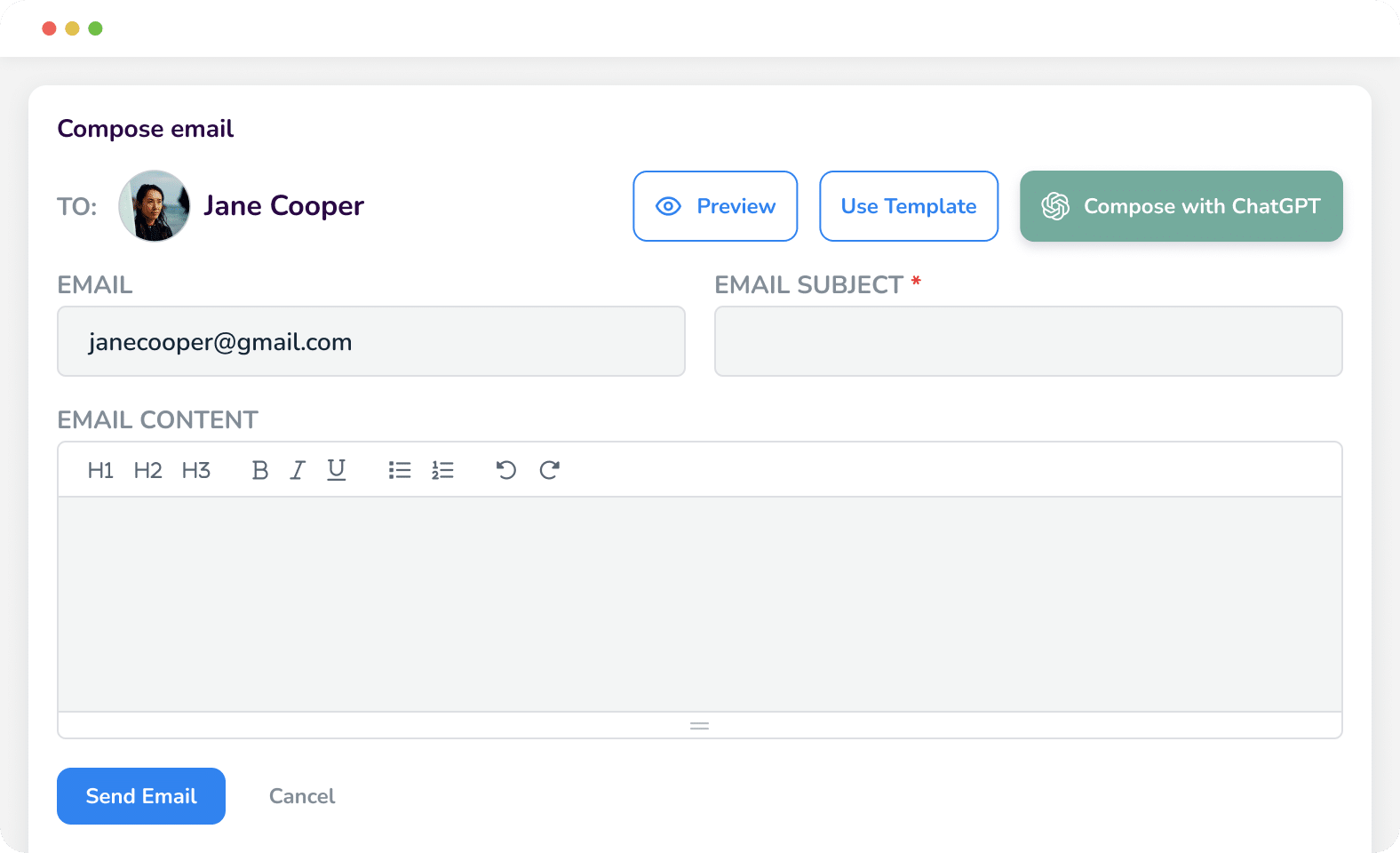Select the H3 heading option
1400x853 pixels.
pos(195,470)
